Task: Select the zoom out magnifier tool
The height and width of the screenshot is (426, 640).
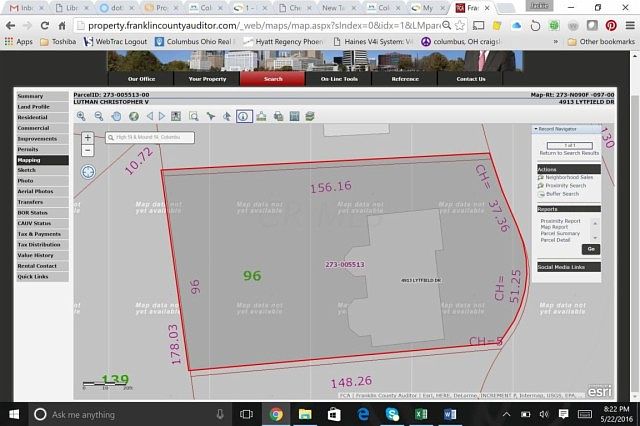Action: [99, 116]
